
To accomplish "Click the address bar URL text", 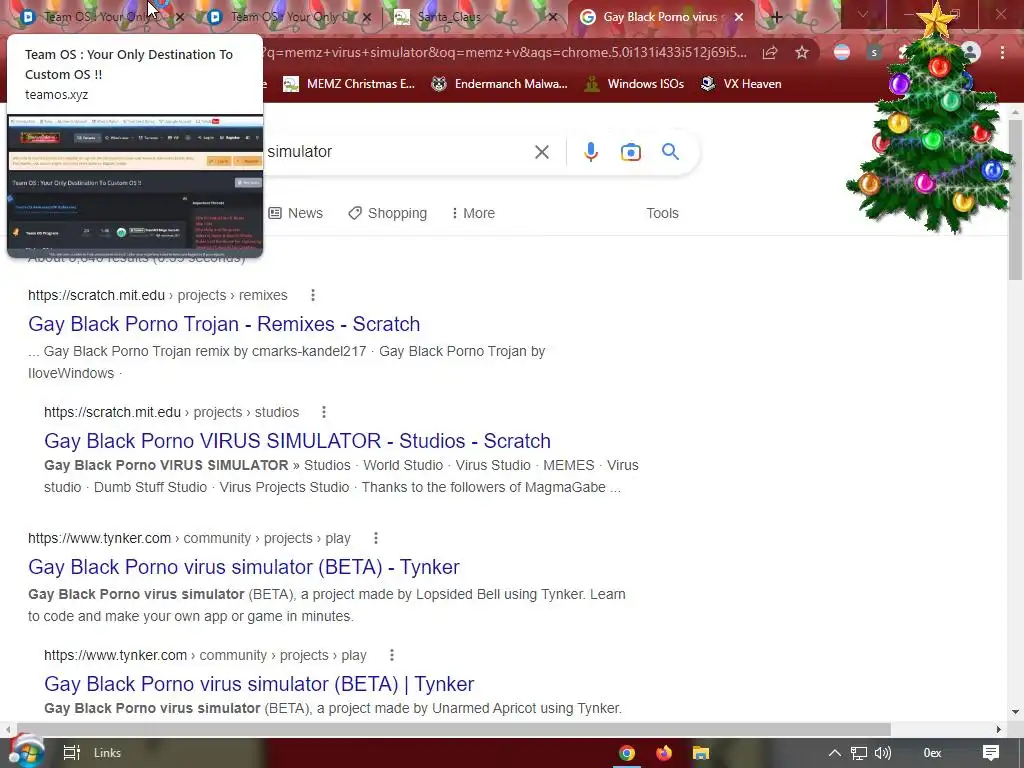I will pos(503,52).
